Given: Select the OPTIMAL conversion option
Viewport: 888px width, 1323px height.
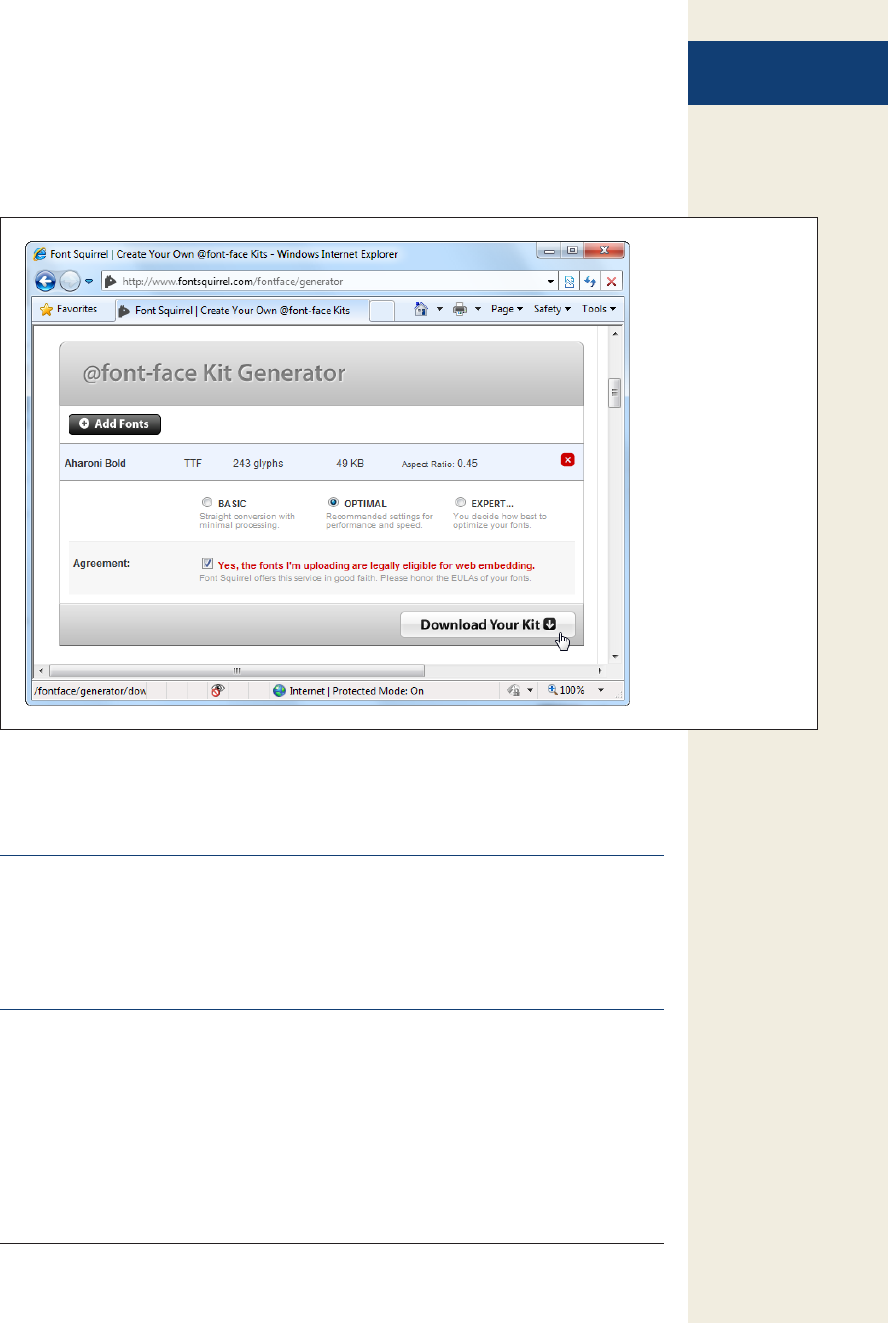Looking at the screenshot, I should coord(333,503).
